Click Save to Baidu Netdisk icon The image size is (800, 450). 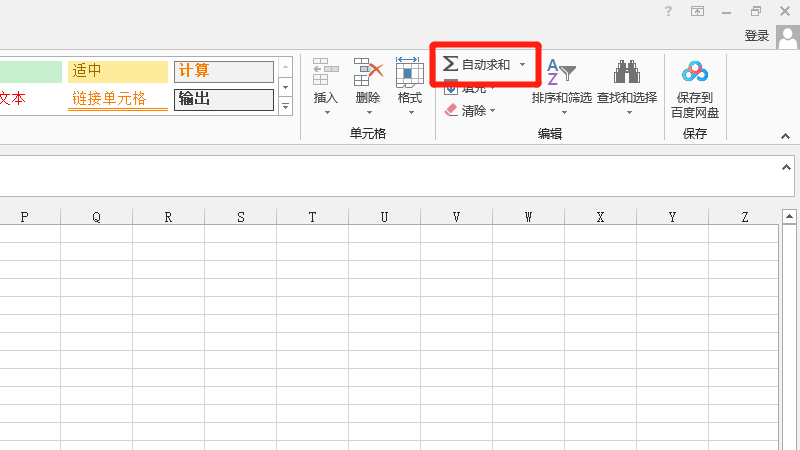(x=694, y=73)
